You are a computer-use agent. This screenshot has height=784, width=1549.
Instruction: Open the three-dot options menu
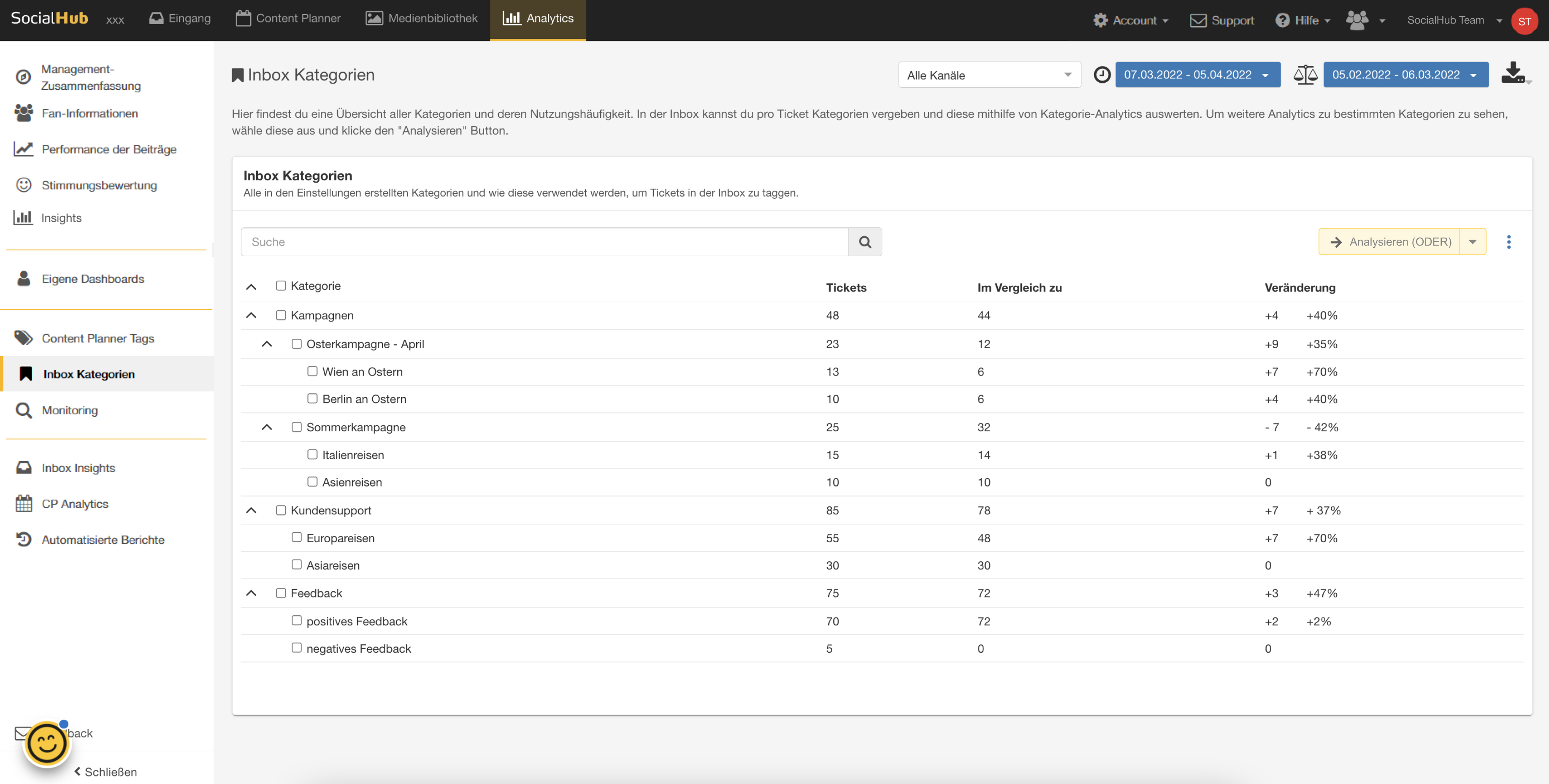[x=1508, y=242]
